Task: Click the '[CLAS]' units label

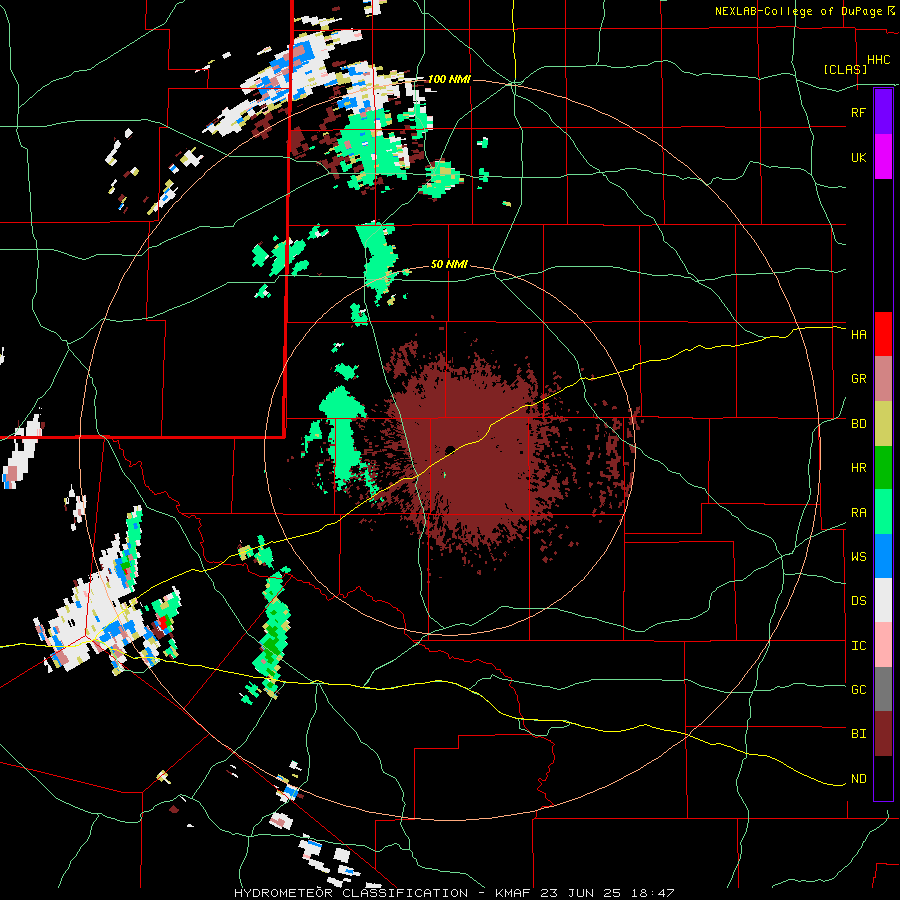Action: pyautogui.click(x=845, y=69)
